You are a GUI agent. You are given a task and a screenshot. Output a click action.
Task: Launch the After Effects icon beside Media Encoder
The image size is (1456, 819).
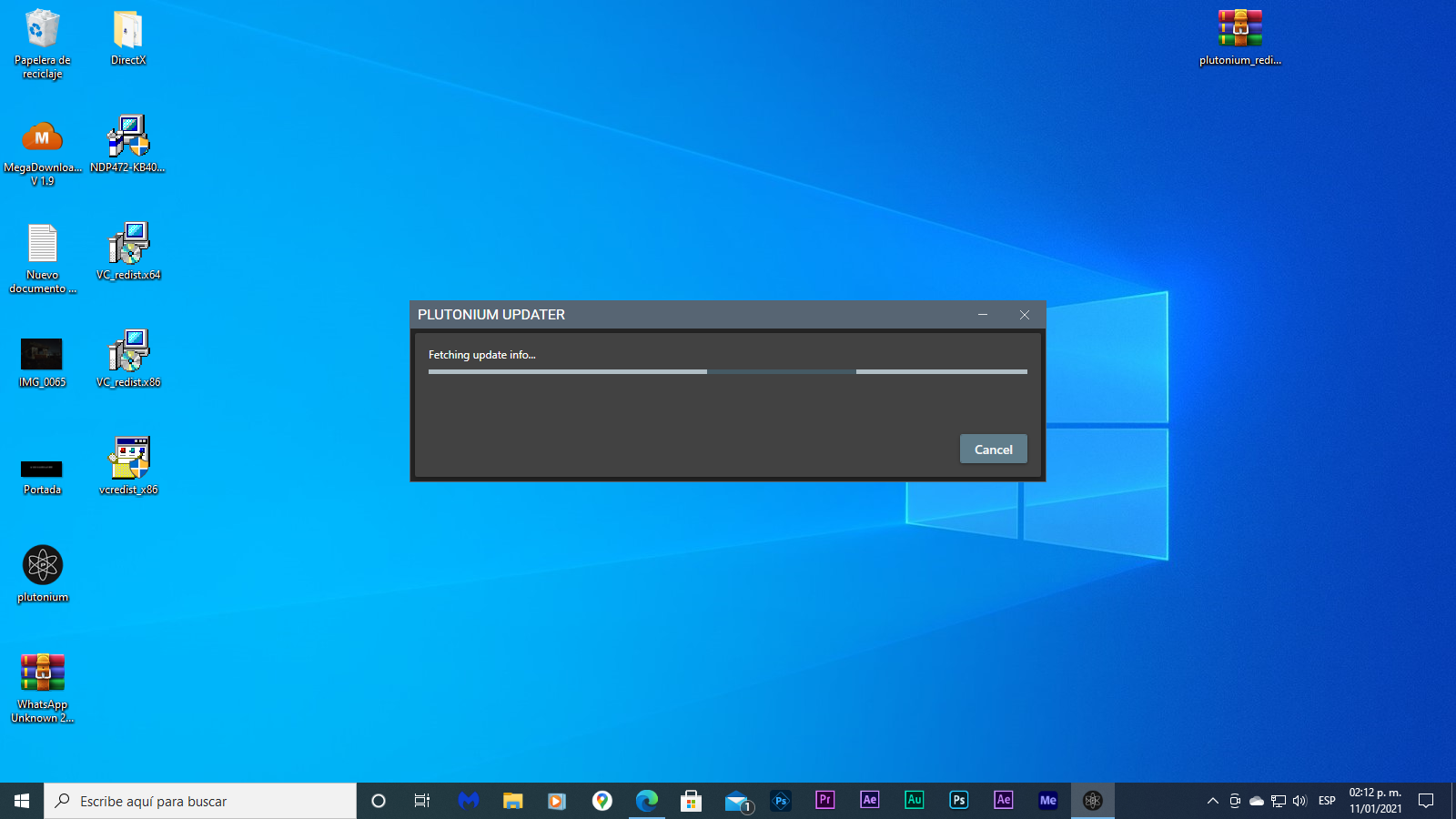tap(1003, 801)
